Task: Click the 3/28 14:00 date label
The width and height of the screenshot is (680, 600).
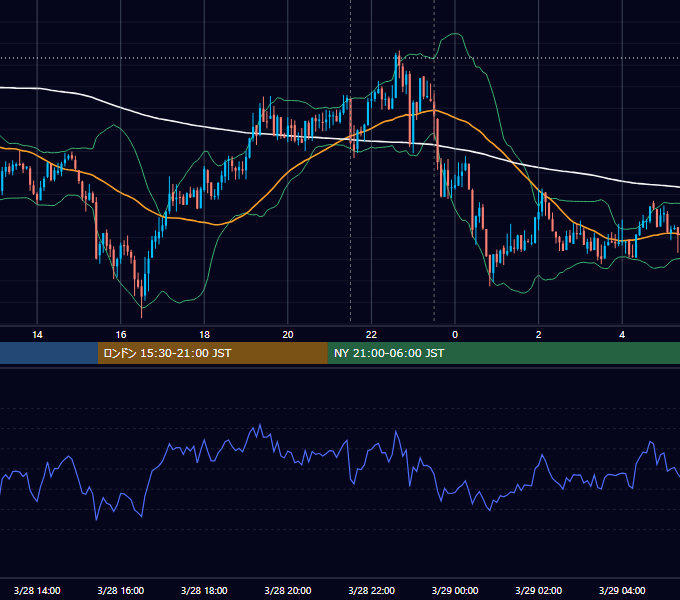Action: (x=37, y=590)
